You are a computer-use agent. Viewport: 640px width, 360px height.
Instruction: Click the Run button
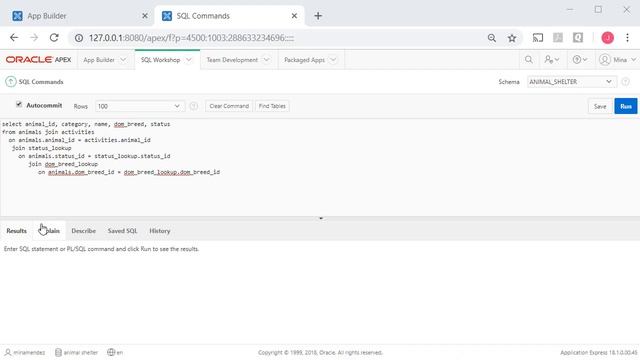tap(626, 106)
